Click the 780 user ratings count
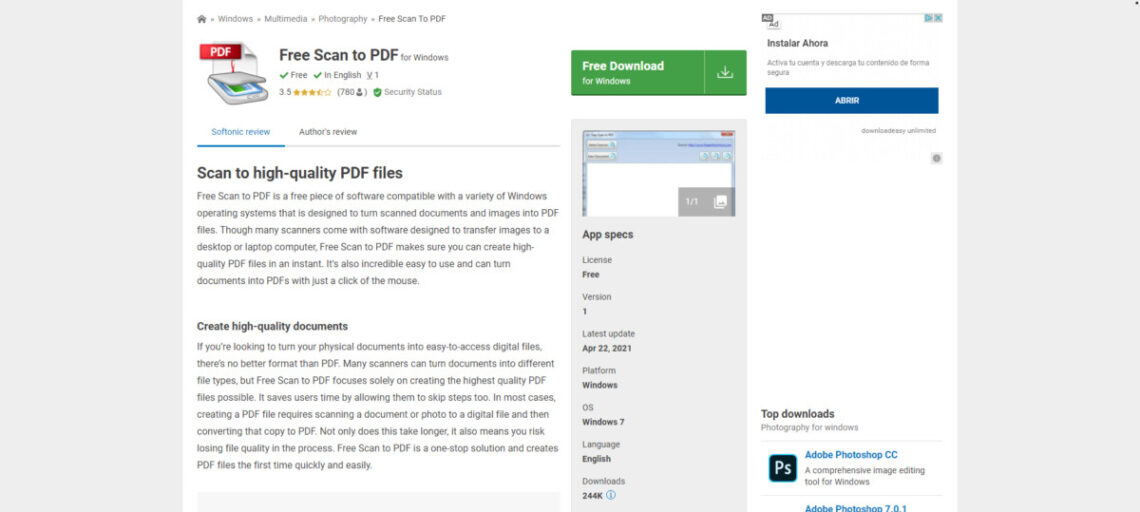Image resolution: width=1140 pixels, height=512 pixels. pos(352,92)
